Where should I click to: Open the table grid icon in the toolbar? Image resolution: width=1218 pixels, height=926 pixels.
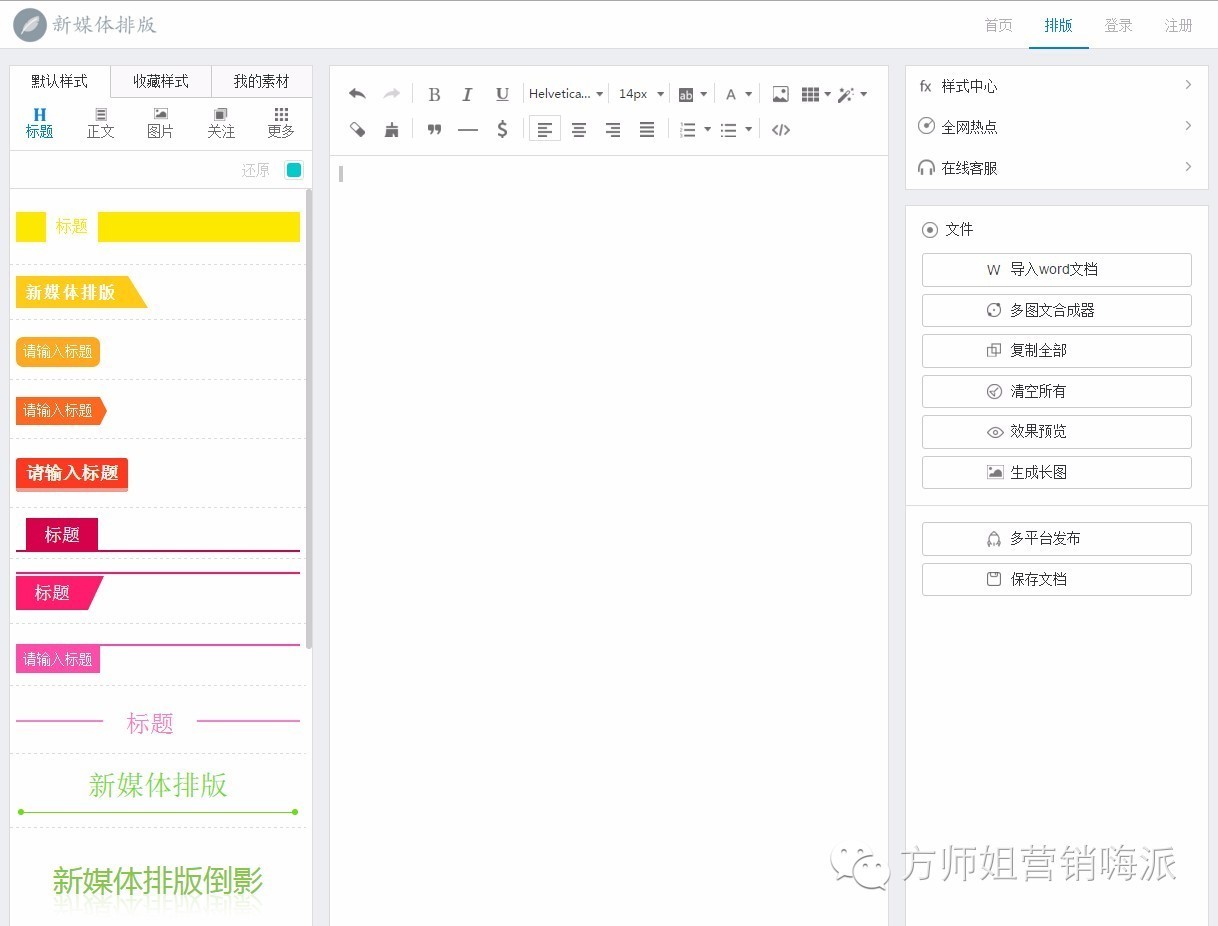pos(810,93)
